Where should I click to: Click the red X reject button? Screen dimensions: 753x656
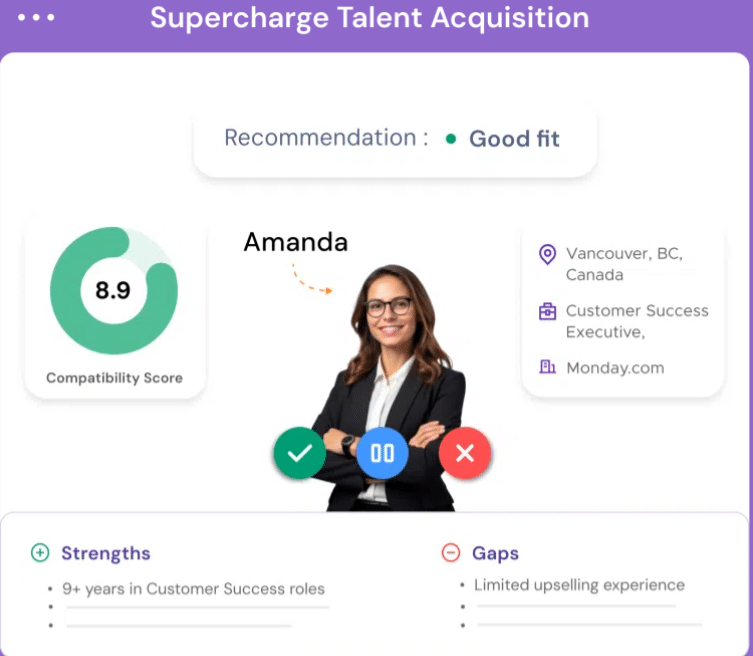coord(465,452)
